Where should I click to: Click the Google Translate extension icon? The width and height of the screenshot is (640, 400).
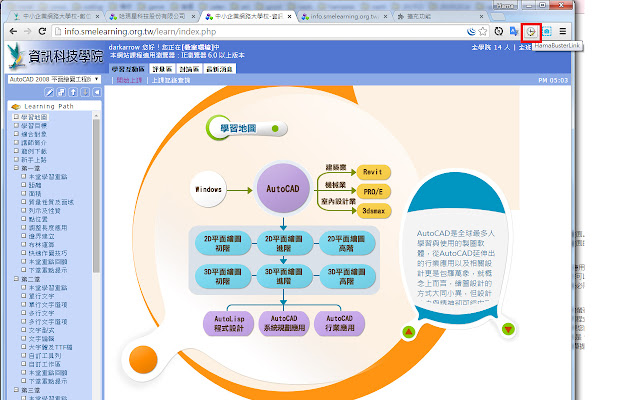click(513, 31)
